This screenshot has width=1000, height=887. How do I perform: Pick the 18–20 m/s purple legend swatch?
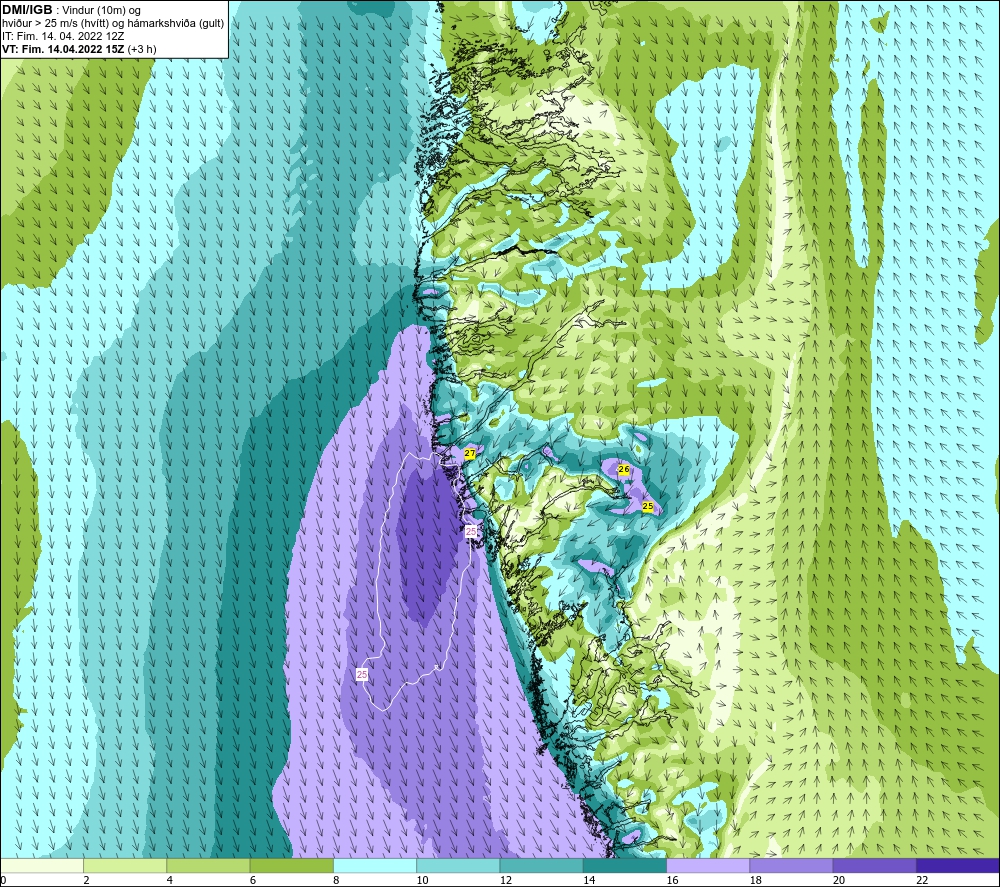click(x=791, y=865)
